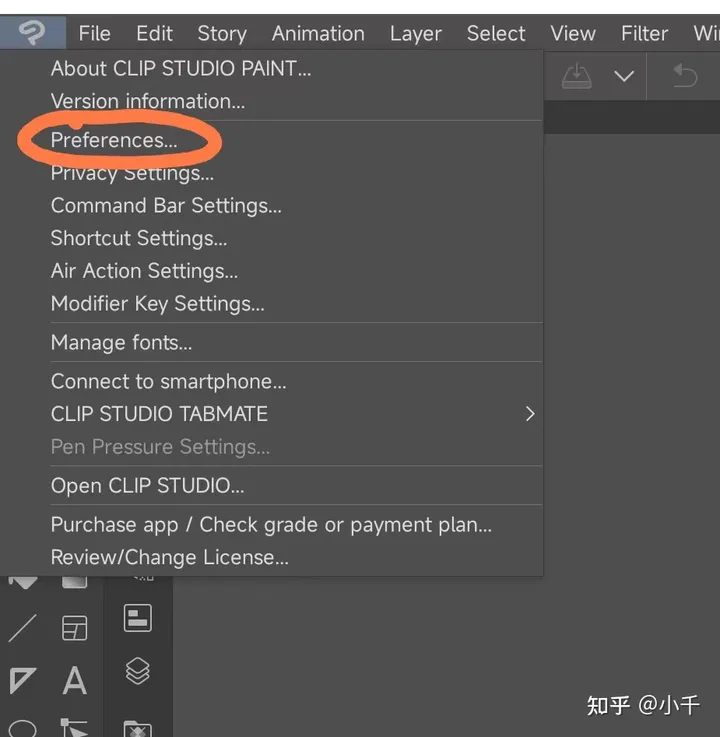Open the Layers stack palette icon

[137, 671]
